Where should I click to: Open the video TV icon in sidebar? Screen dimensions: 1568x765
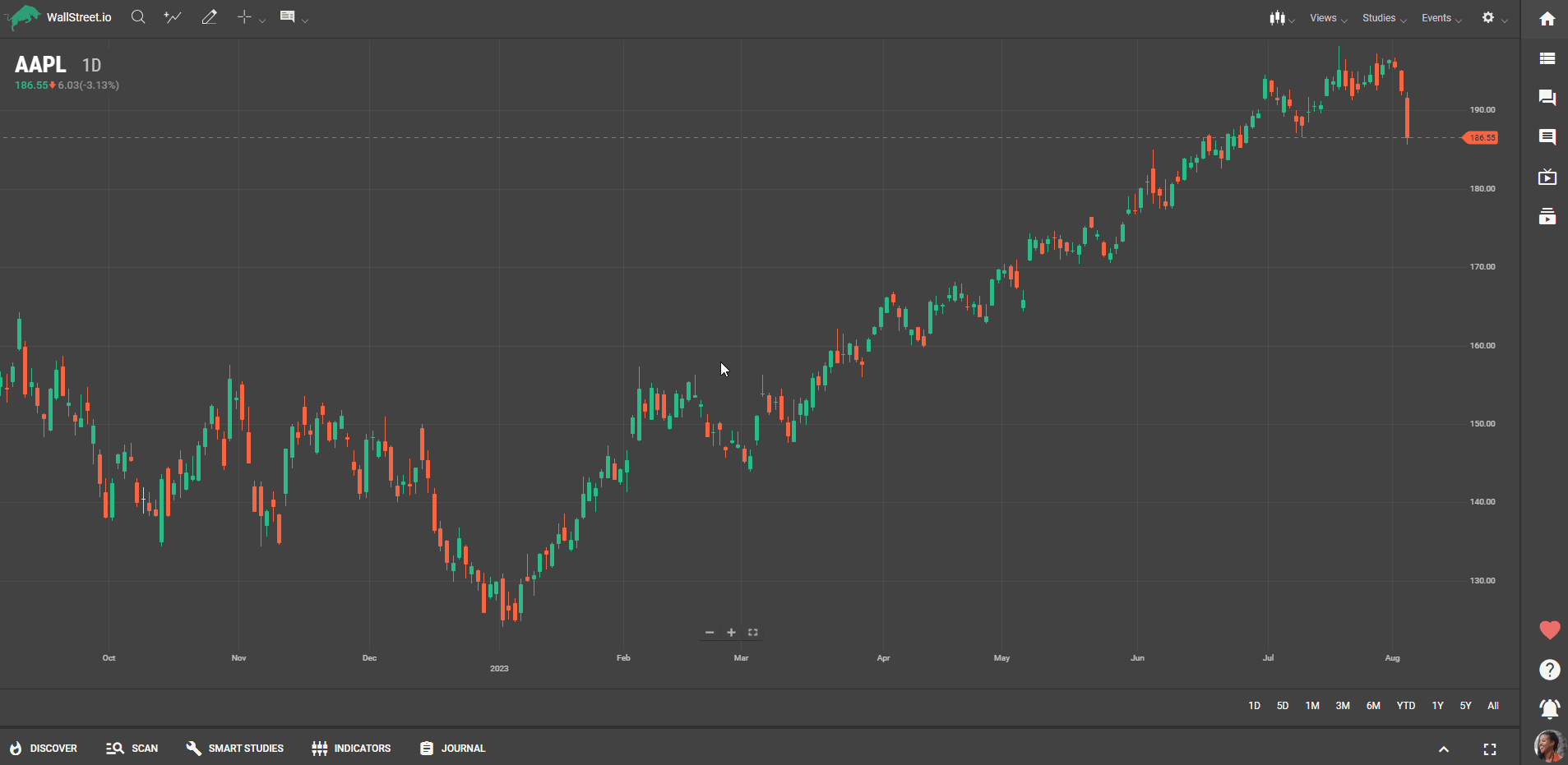coord(1547,177)
